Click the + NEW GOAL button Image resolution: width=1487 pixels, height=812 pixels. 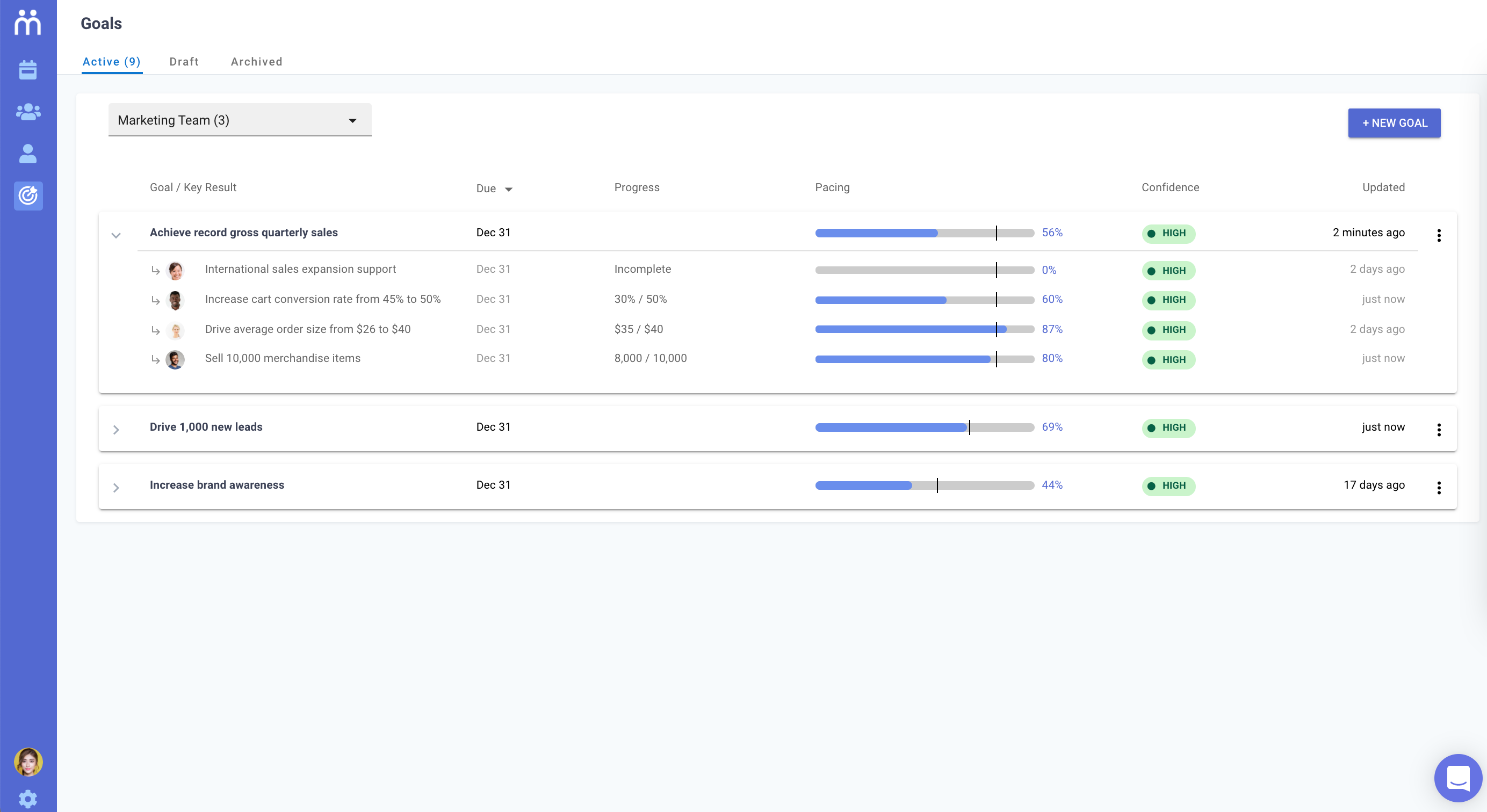click(1394, 123)
